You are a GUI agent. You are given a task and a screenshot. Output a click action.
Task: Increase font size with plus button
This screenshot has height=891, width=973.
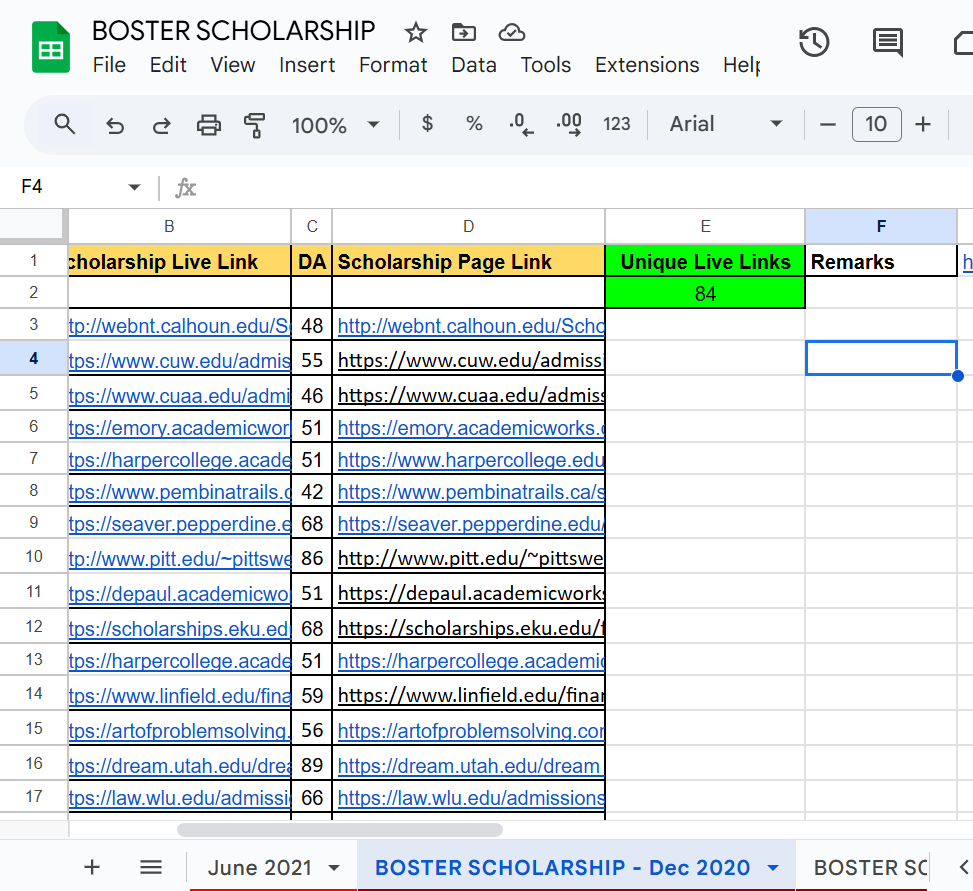[923, 124]
